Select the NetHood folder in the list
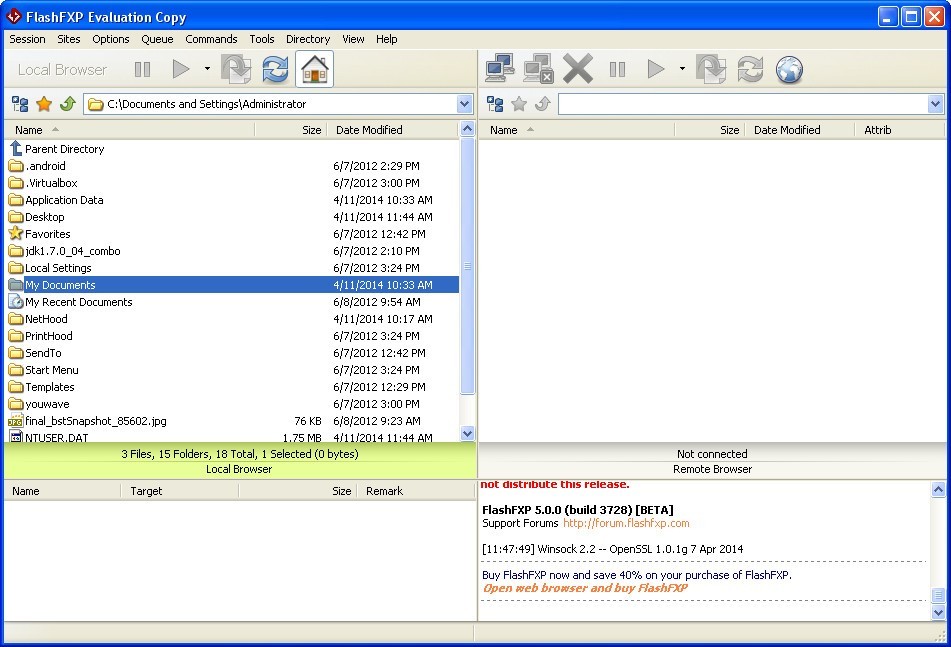The width and height of the screenshot is (951, 647). click(44, 318)
